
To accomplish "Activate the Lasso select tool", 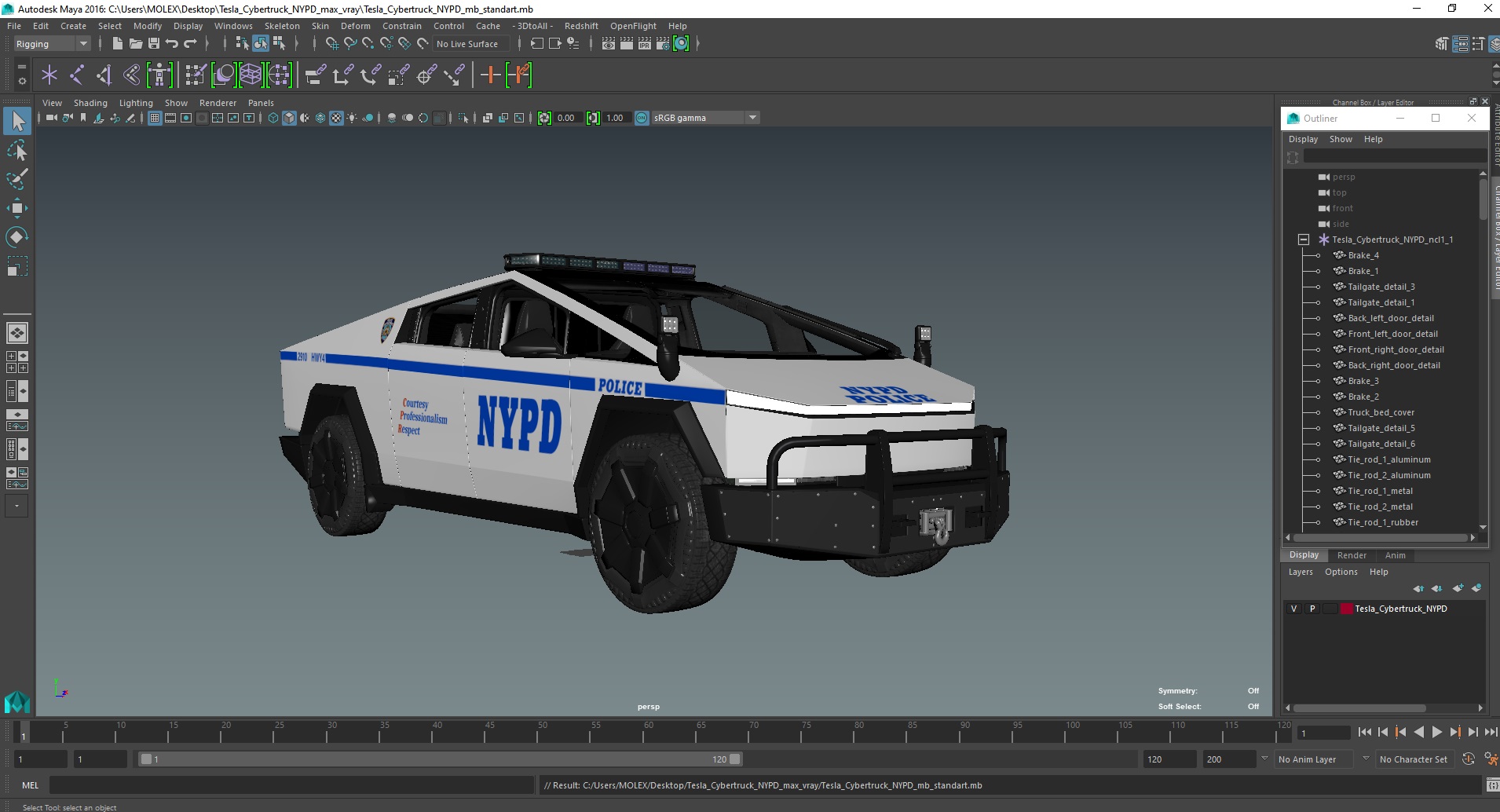I will coord(17,150).
